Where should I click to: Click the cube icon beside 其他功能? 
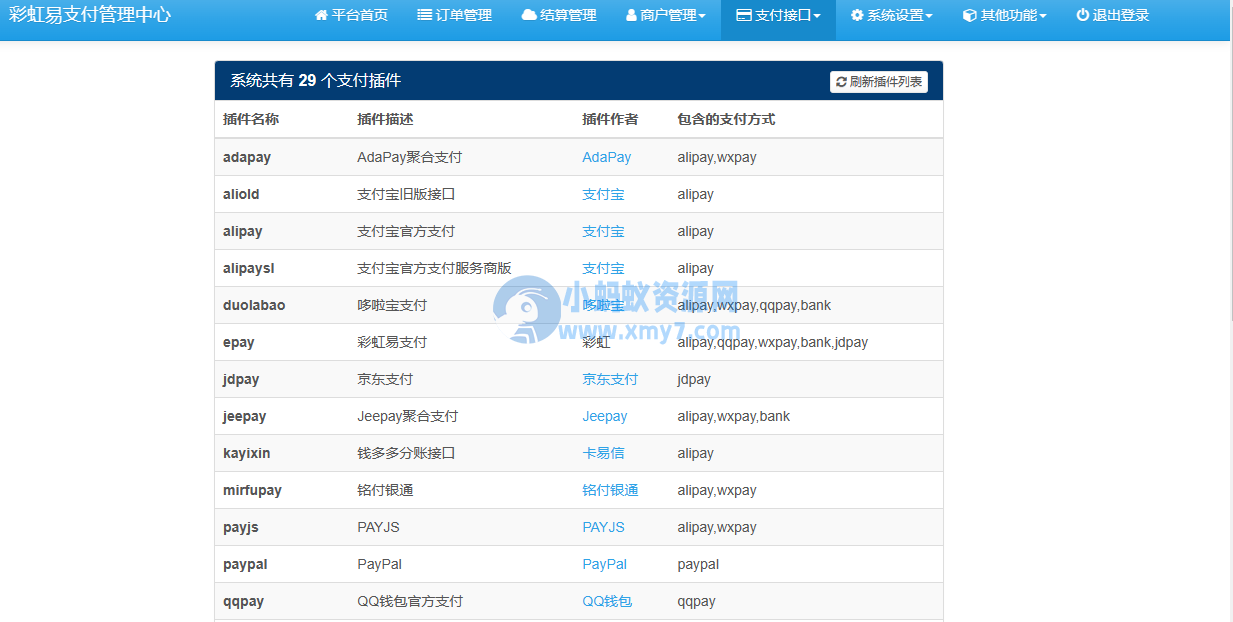969,16
